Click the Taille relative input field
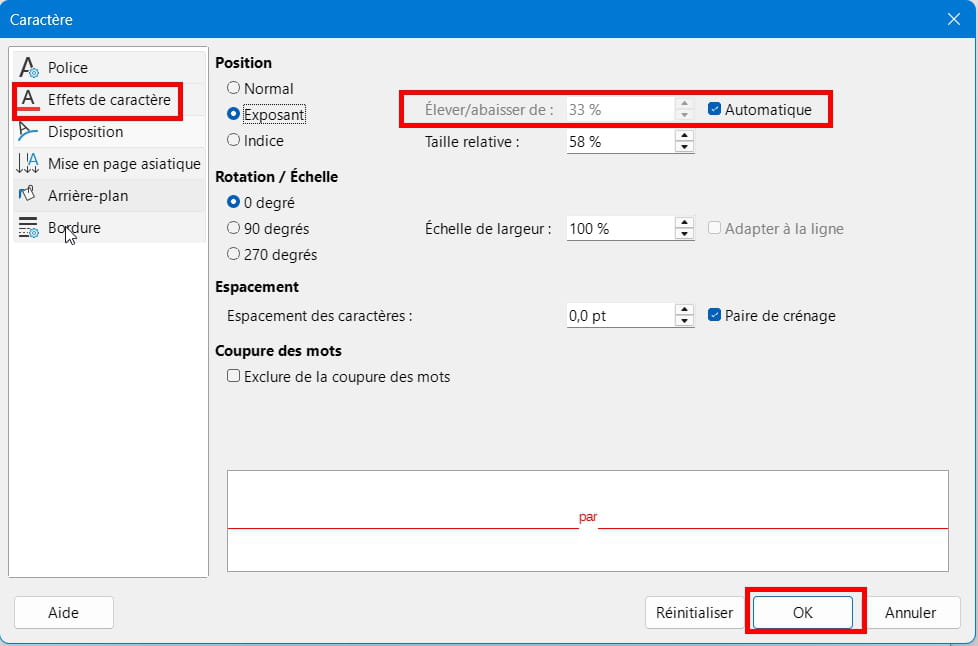Screen dimensions: 978x646 621,142
